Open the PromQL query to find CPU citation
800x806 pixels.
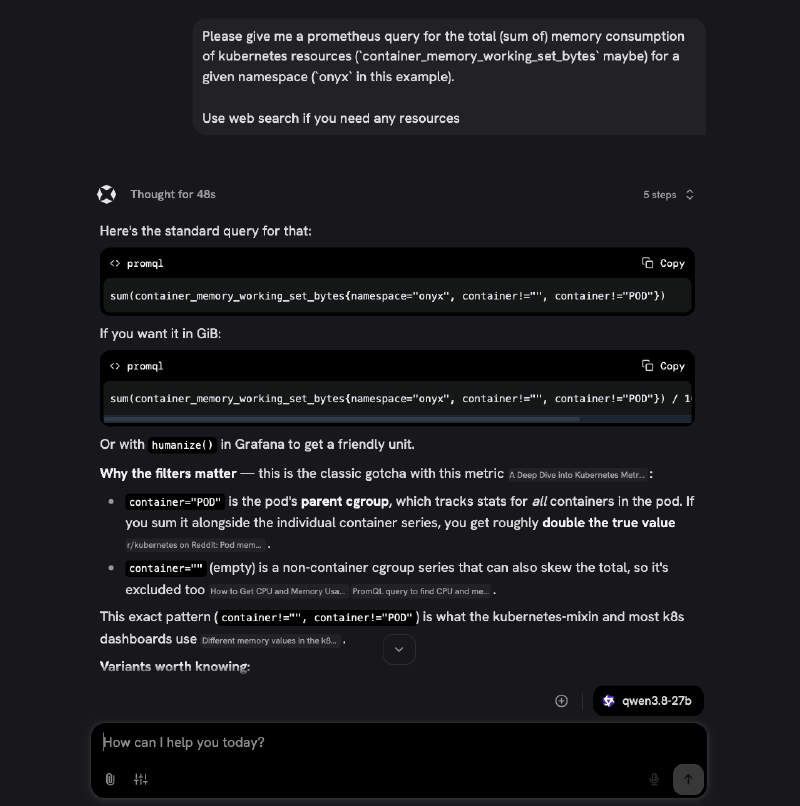tap(421, 591)
